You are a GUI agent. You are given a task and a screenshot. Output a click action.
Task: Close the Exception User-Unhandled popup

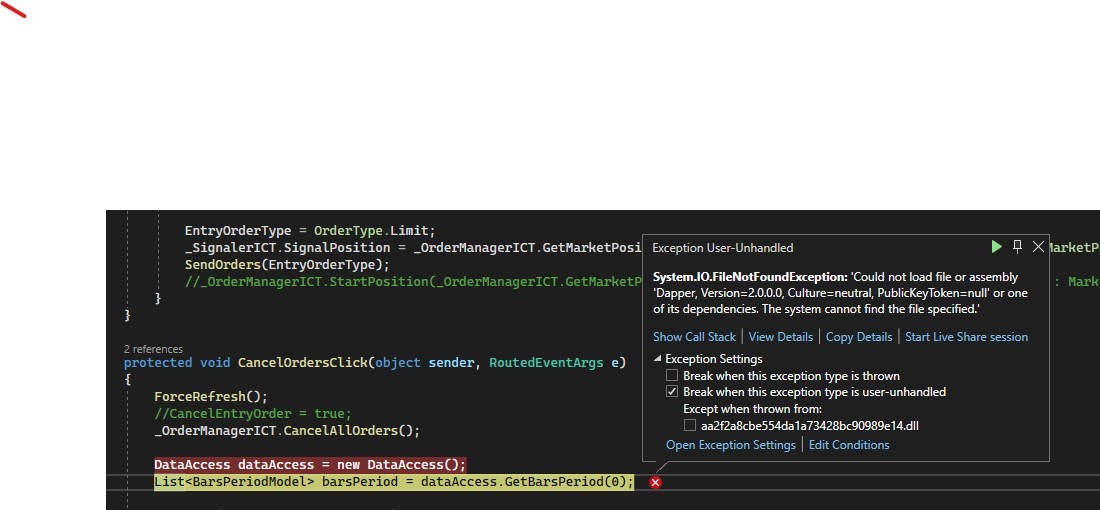pyautogui.click(x=1038, y=246)
